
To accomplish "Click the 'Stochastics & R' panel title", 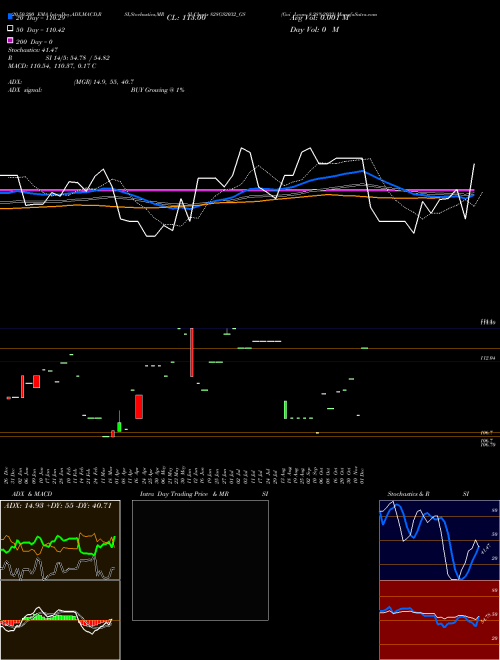I will [408, 494].
